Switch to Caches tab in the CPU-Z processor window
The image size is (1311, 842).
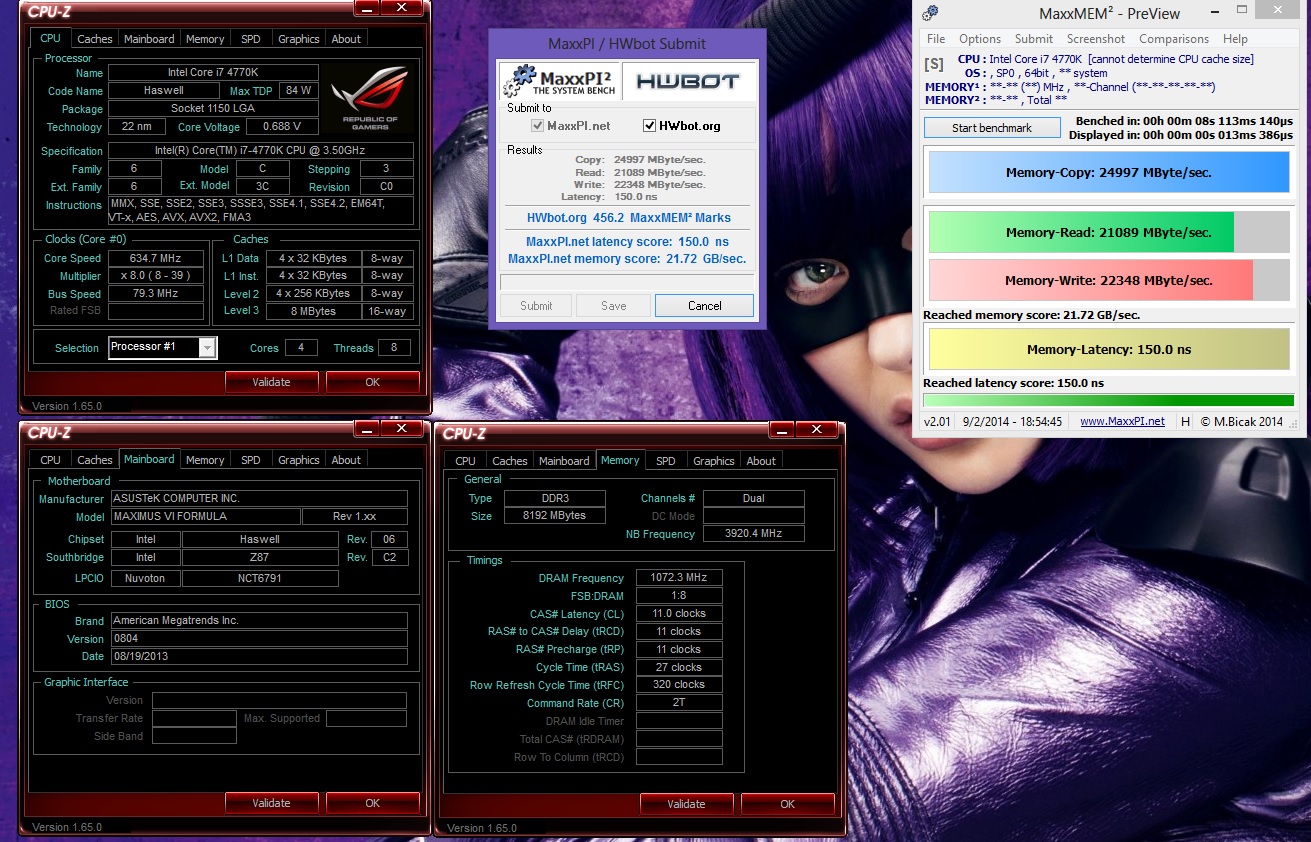[x=95, y=39]
